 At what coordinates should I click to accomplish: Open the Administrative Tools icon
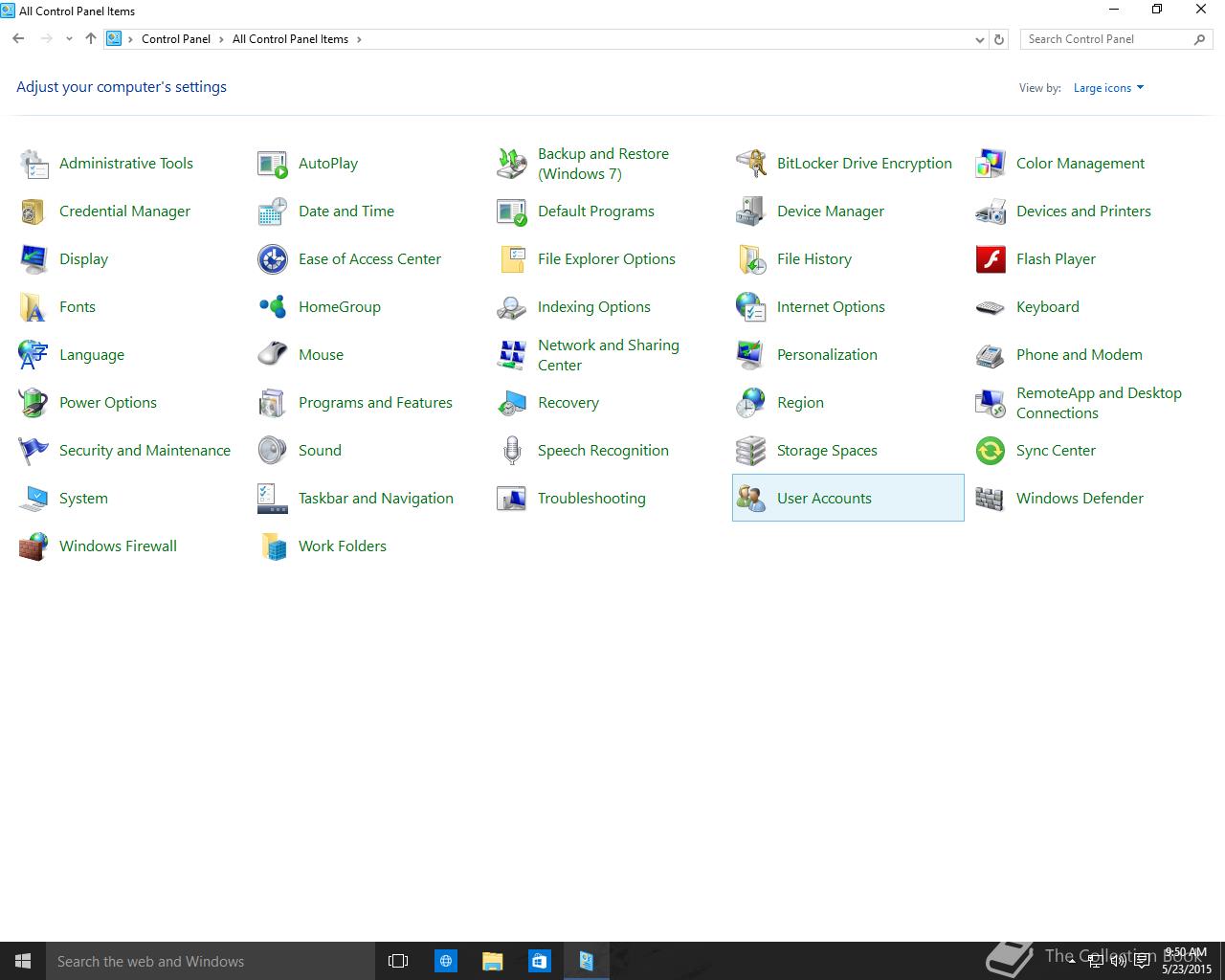tap(33, 164)
